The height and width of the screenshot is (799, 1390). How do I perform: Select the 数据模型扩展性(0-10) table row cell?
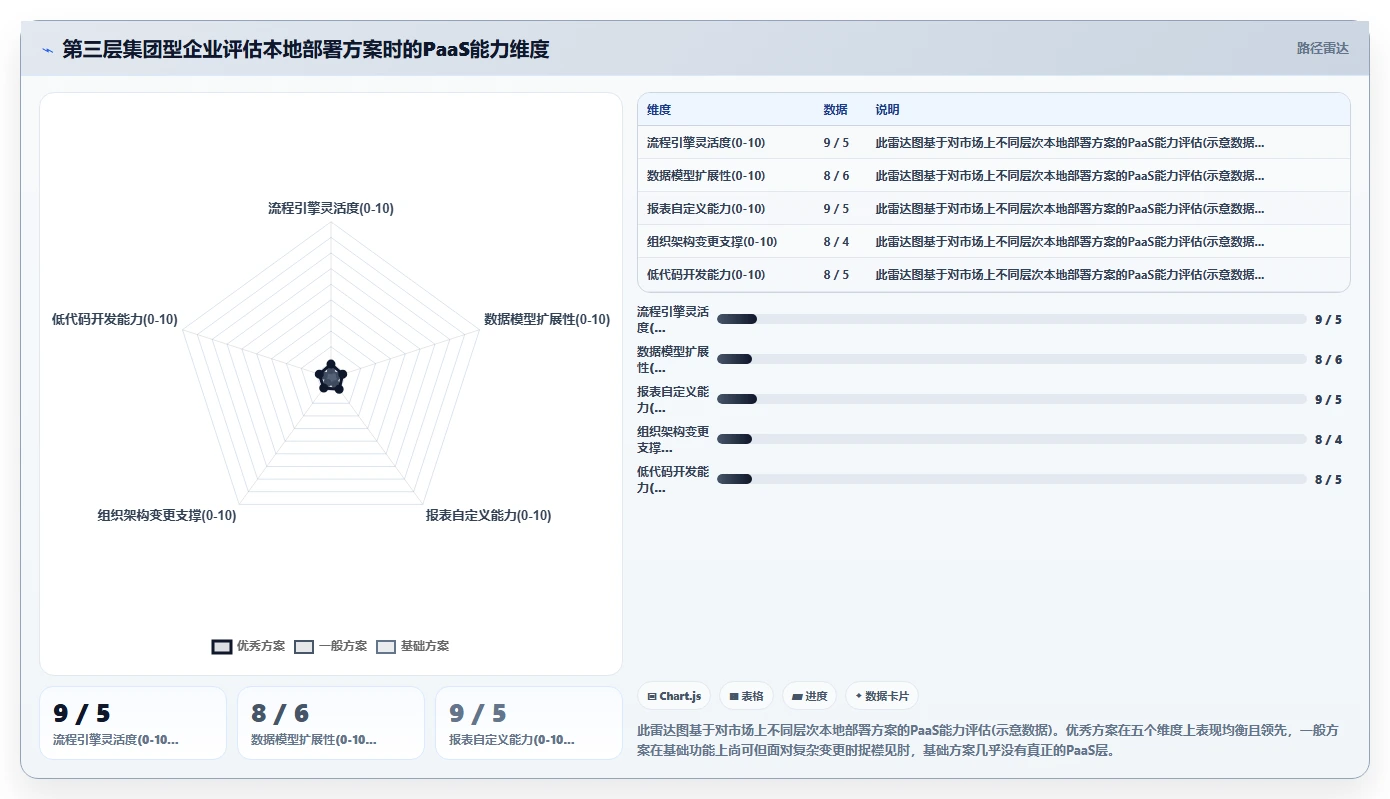coord(706,176)
